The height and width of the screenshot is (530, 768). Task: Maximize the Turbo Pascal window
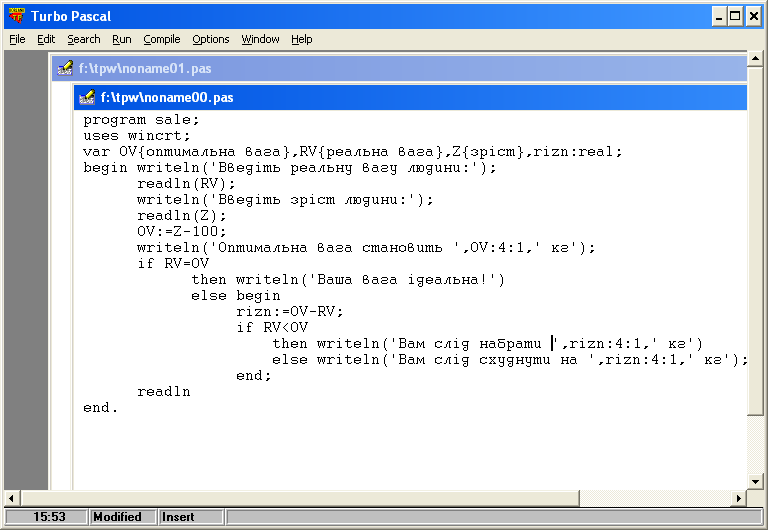(735, 17)
